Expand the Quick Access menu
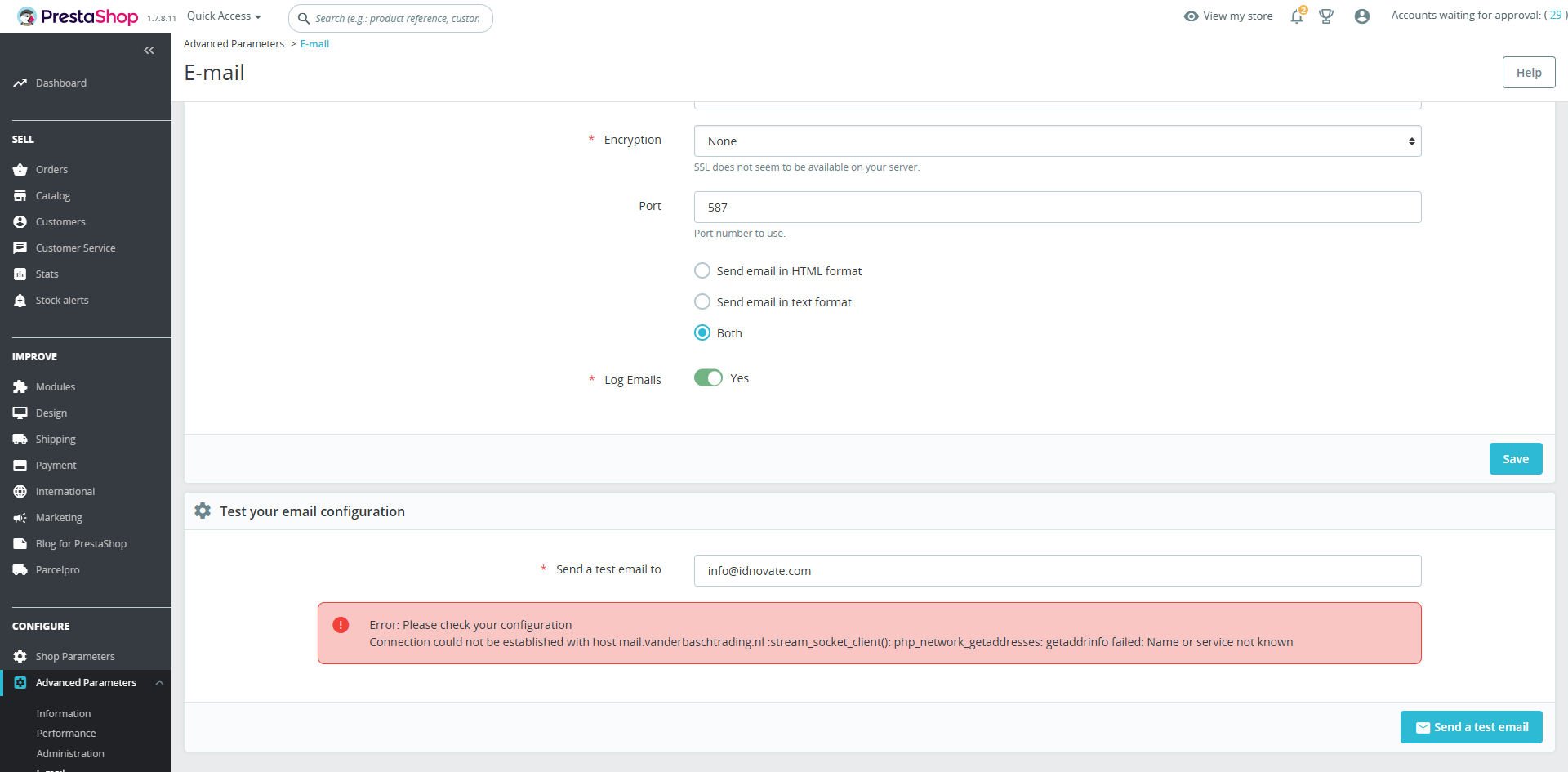Image resolution: width=1568 pixels, height=772 pixels. (x=224, y=16)
